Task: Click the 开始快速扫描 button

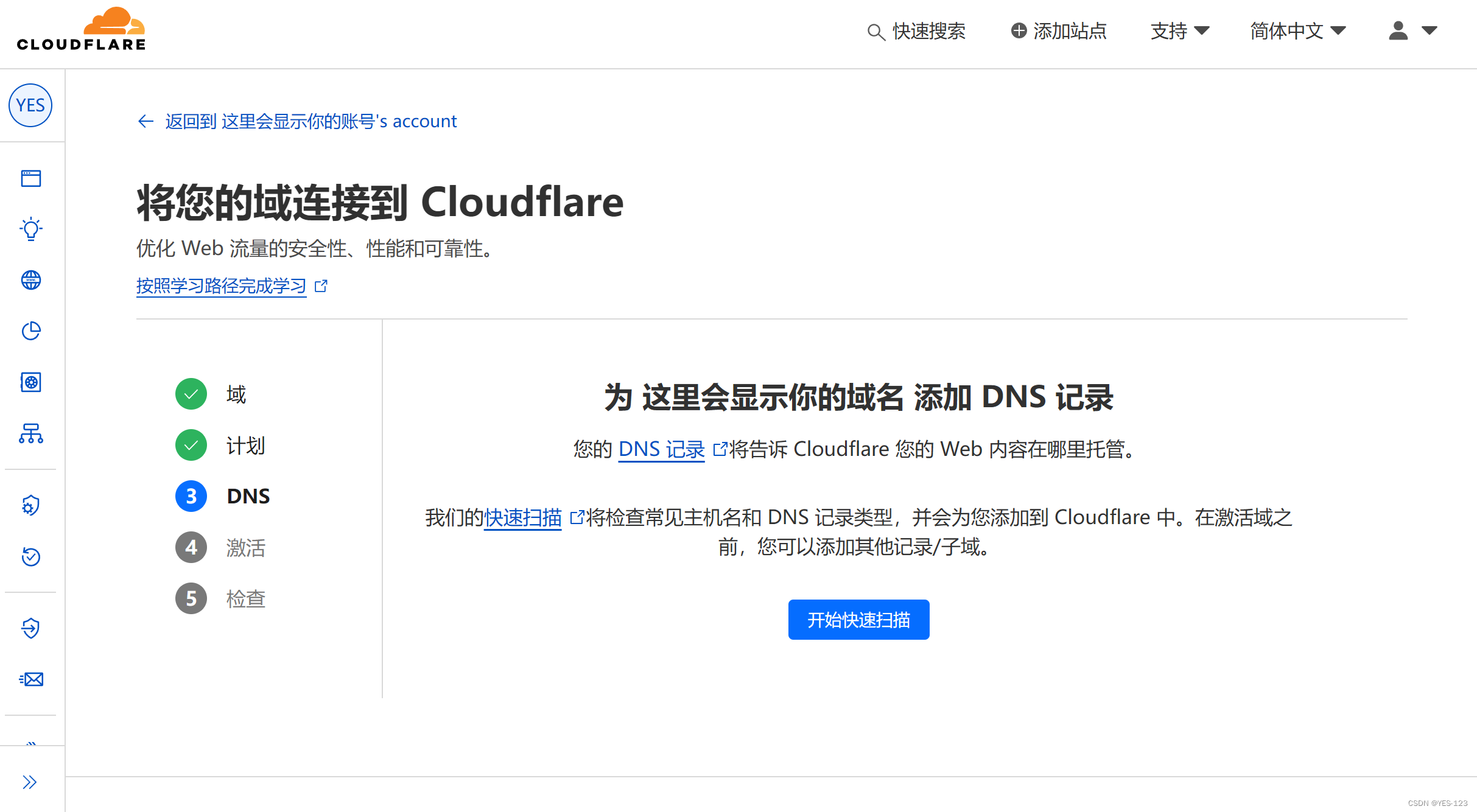Action: pos(858,620)
